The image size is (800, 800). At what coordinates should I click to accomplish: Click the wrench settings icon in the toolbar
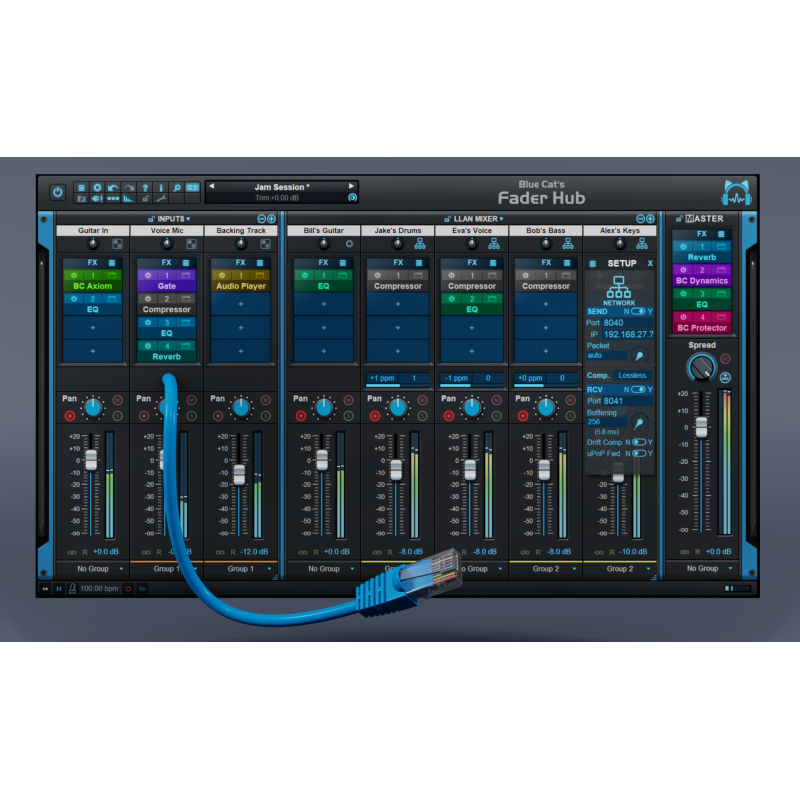(162, 198)
